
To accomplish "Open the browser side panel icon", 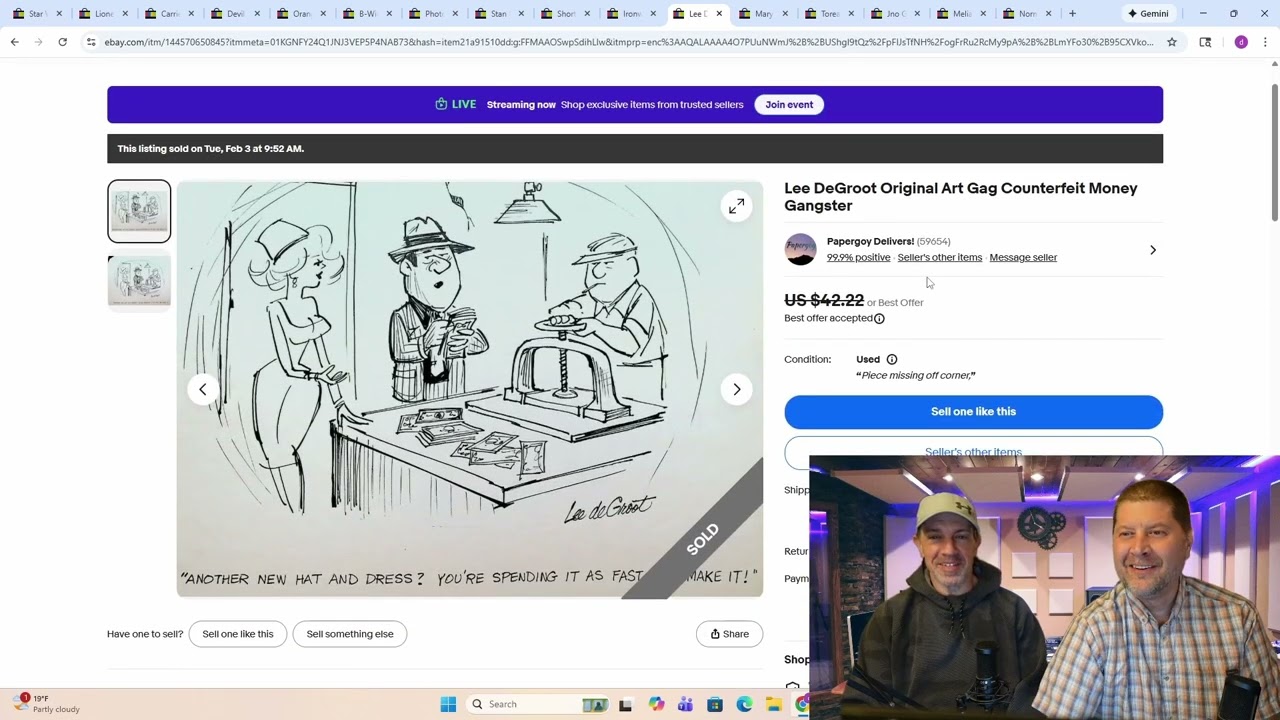I will pos(1205,42).
